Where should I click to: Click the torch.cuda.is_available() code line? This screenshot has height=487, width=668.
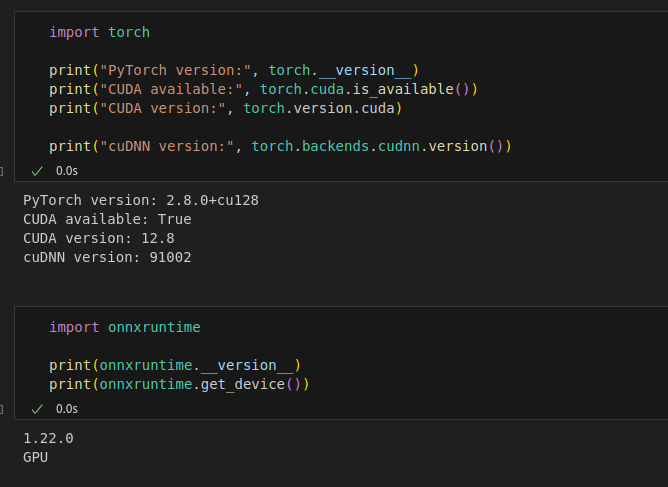click(x=264, y=89)
